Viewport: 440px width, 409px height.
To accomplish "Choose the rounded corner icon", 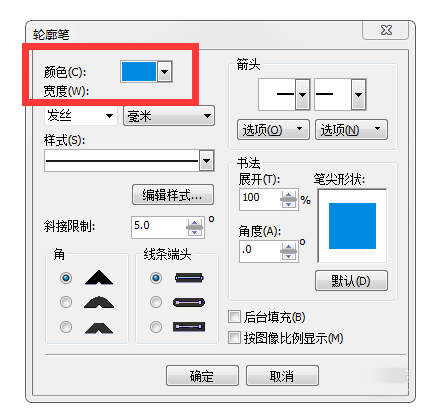I will (x=99, y=302).
